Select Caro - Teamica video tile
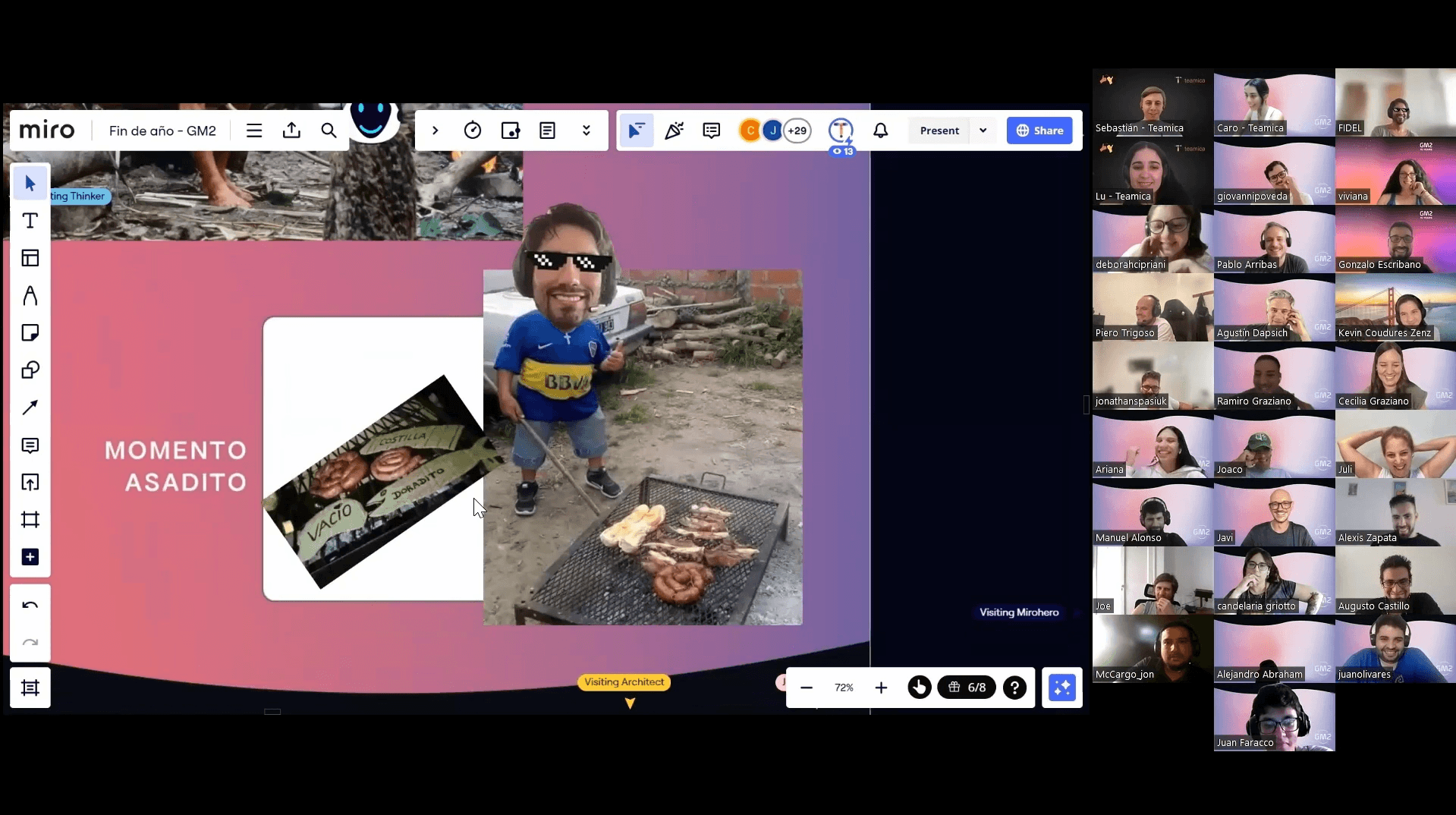Image resolution: width=1456 pixels, height=815 pixels. [x=1274, y=102]
